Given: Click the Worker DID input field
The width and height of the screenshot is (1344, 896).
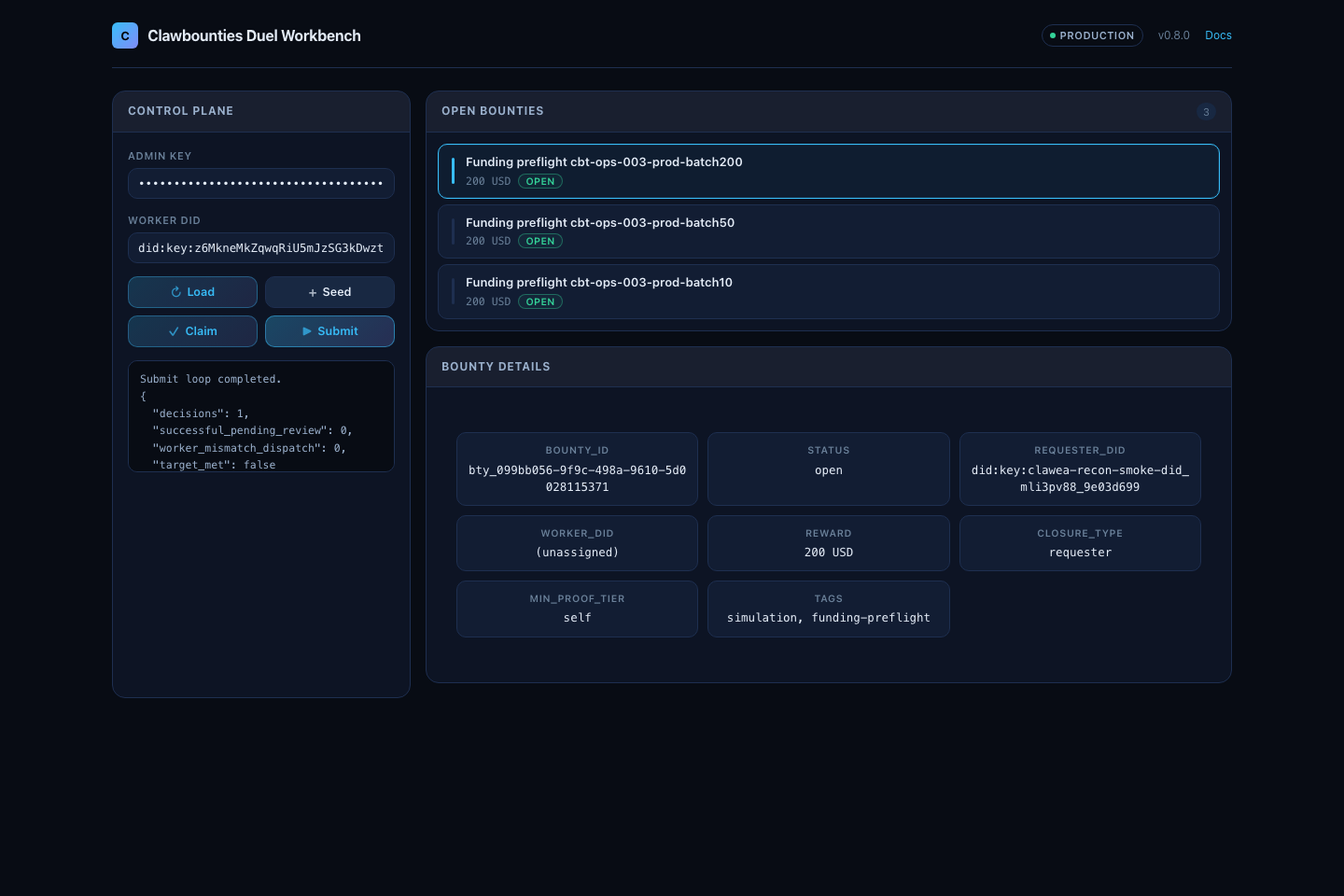Looking at the screenshot, I should click(260, 247).
